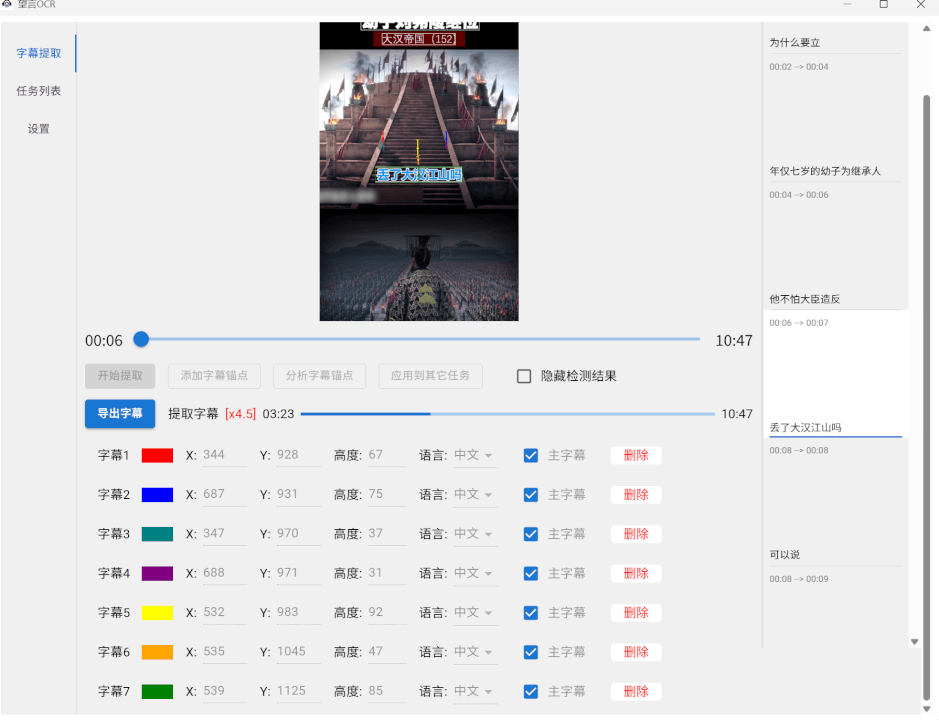
Task: Click the yellow color swatch for 字幕5
Action: (157, 613)
